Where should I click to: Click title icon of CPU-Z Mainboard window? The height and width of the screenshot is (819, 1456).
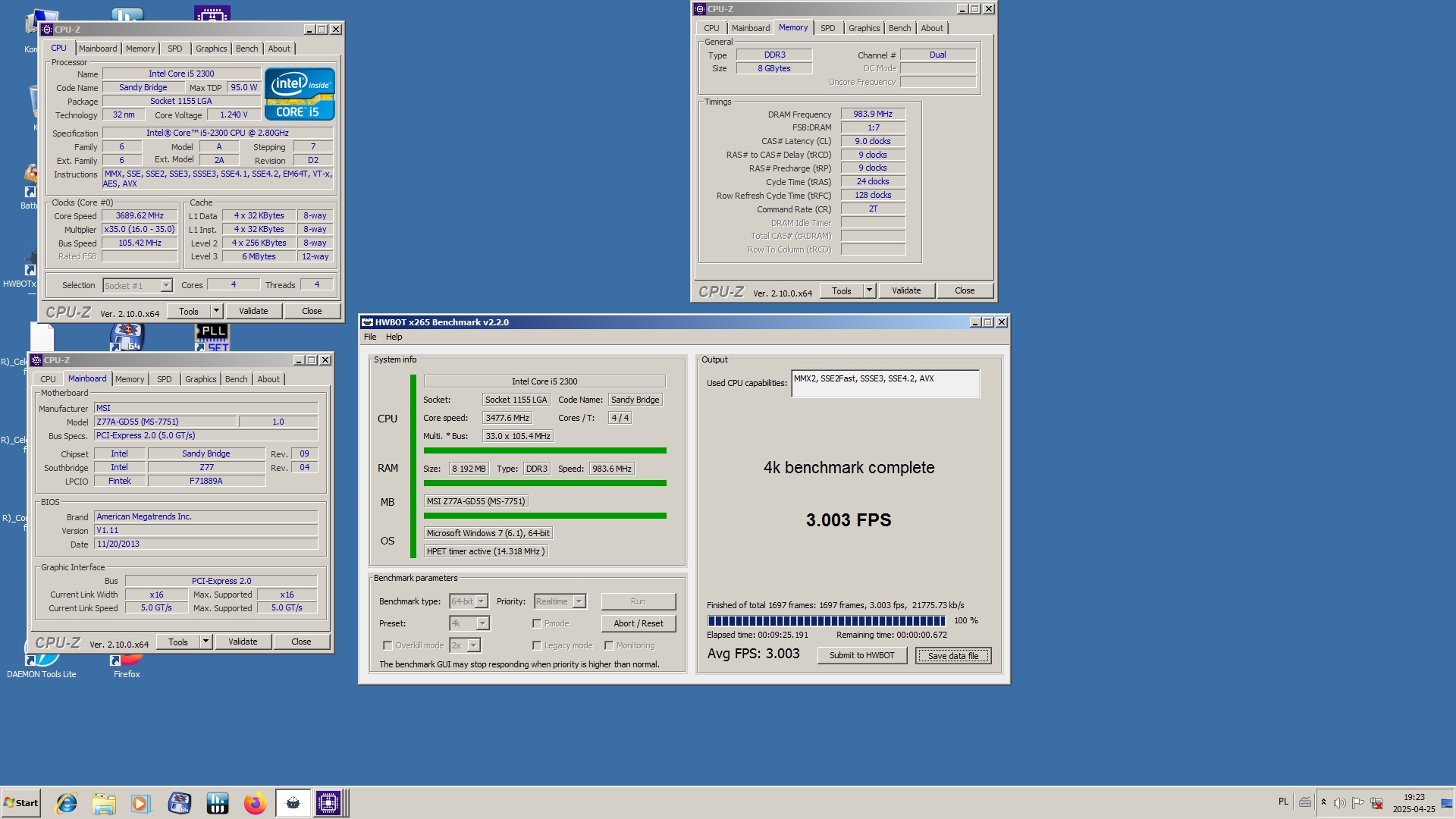(36, 360)
